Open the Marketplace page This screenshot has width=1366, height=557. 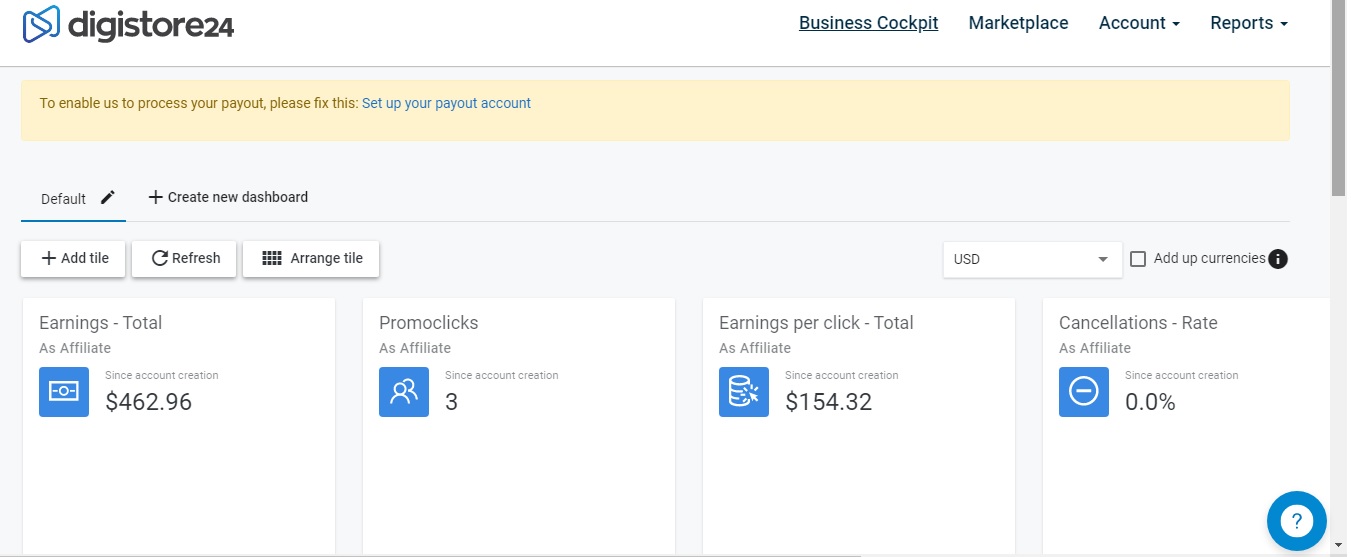(1018, 23)
